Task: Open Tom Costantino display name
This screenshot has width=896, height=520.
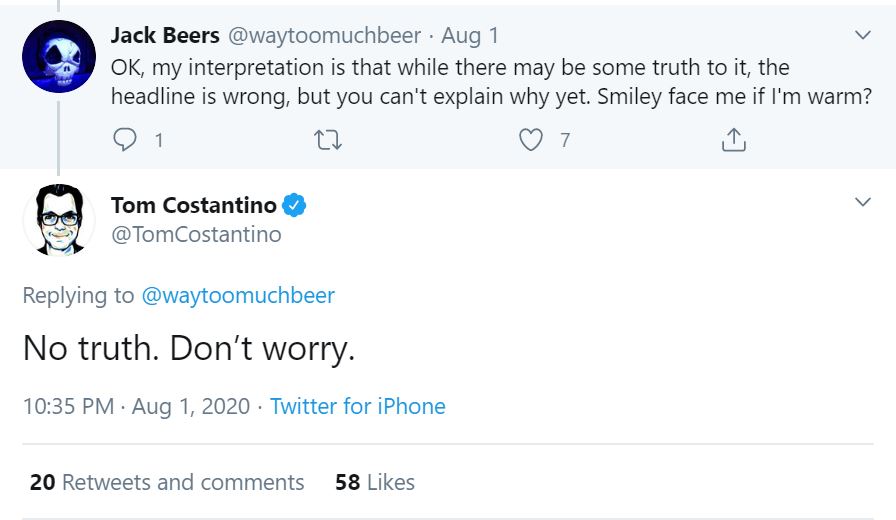Action: click(x=194, y=206)
